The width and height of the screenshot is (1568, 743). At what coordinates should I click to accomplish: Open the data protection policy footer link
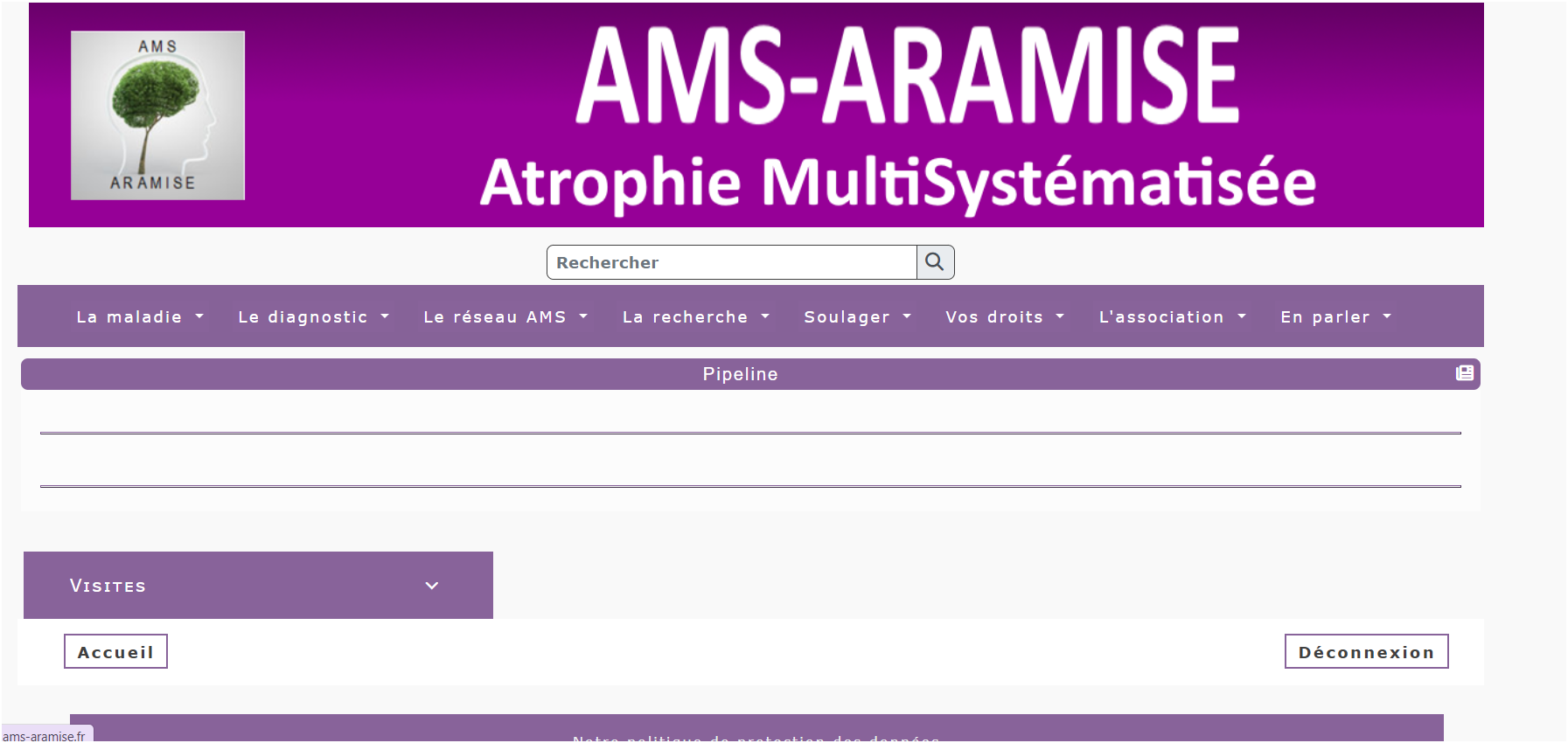tap(756, 736)
